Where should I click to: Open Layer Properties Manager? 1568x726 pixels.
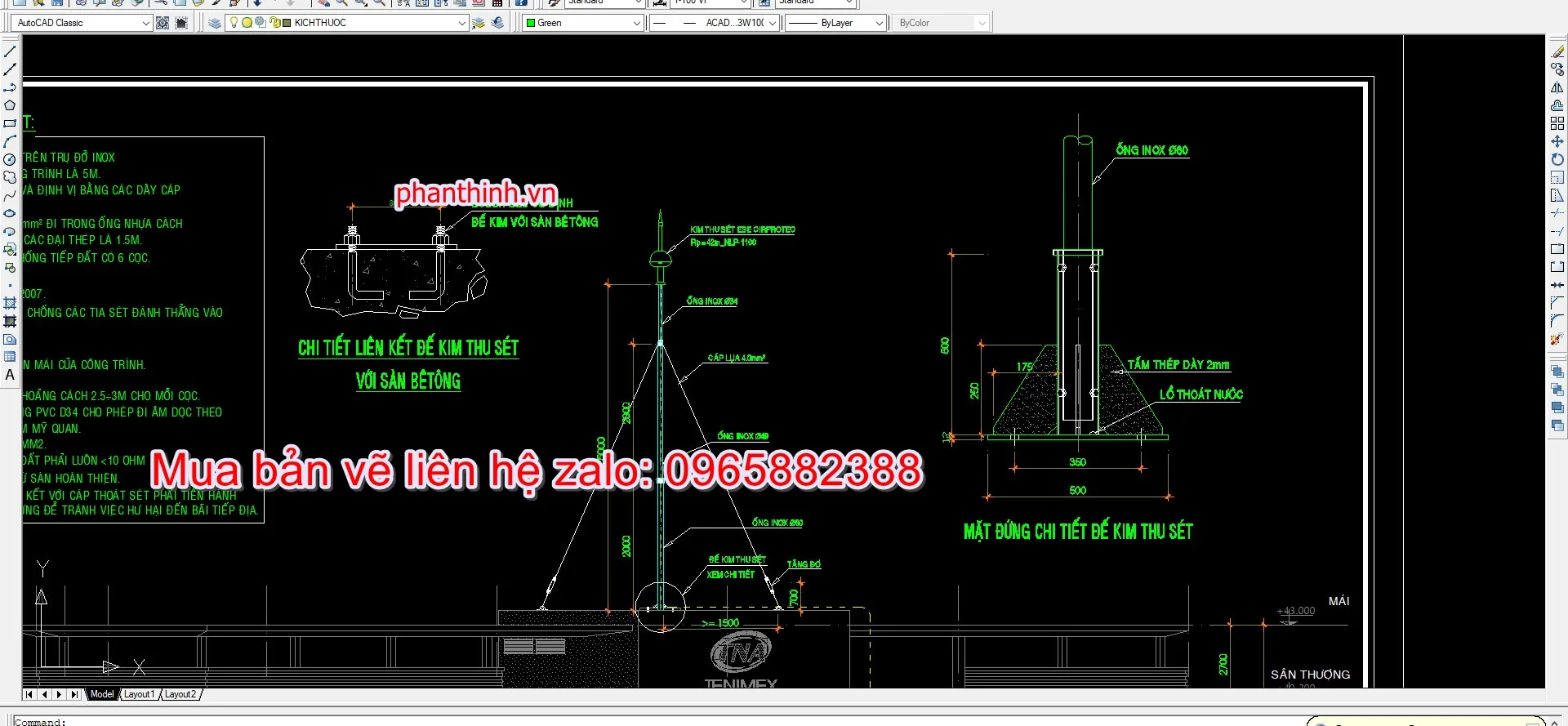pyautogui.click(x=214, y=23)
